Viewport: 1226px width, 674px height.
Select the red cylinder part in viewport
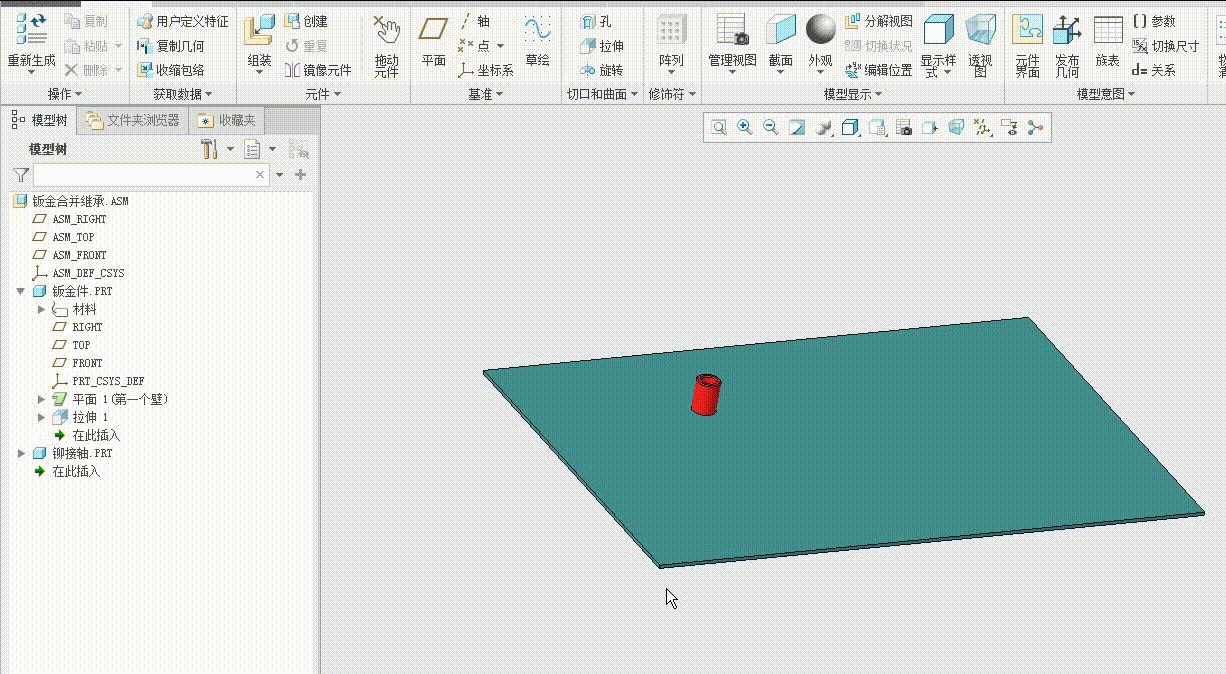(x=707, y=394)
